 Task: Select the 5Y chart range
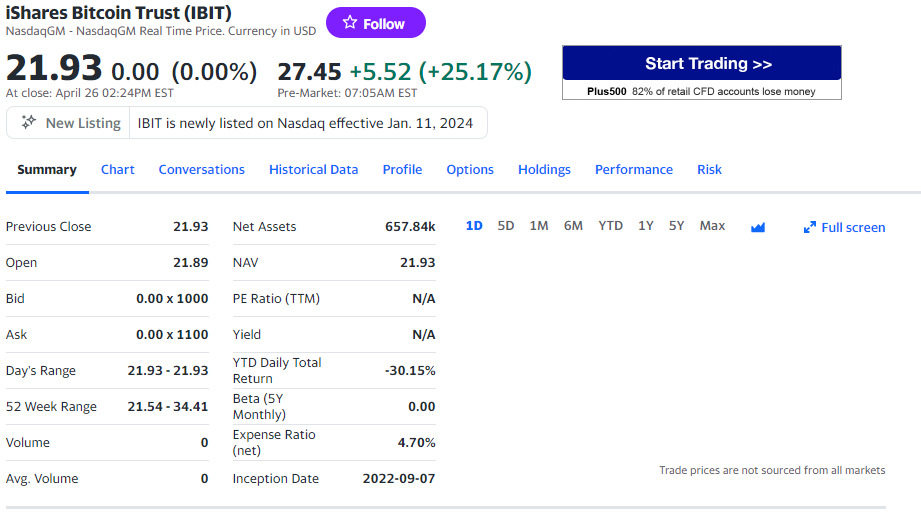[x=677, y=226]
